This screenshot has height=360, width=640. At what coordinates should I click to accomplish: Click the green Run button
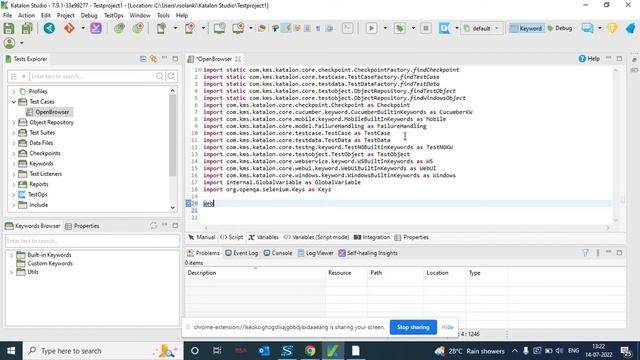tap(371, 28)
